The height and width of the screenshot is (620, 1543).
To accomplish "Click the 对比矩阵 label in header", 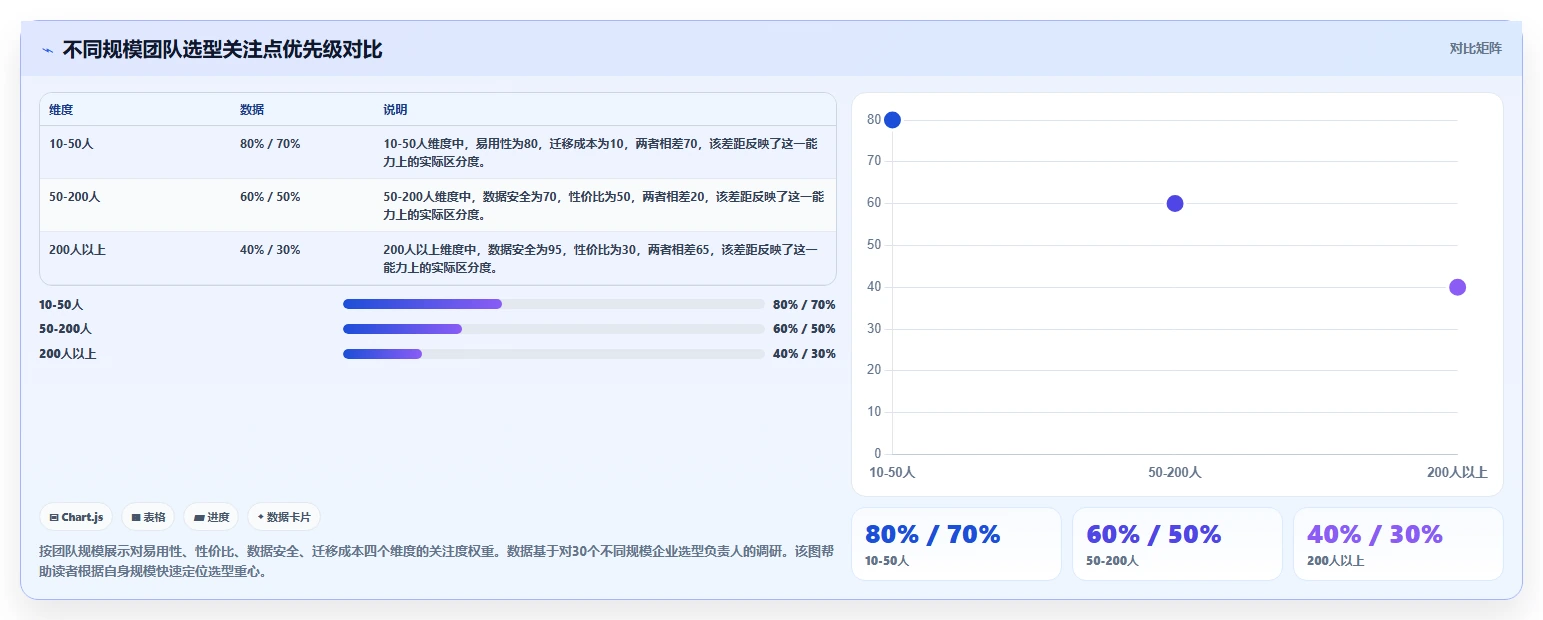I will [1475, 48].
